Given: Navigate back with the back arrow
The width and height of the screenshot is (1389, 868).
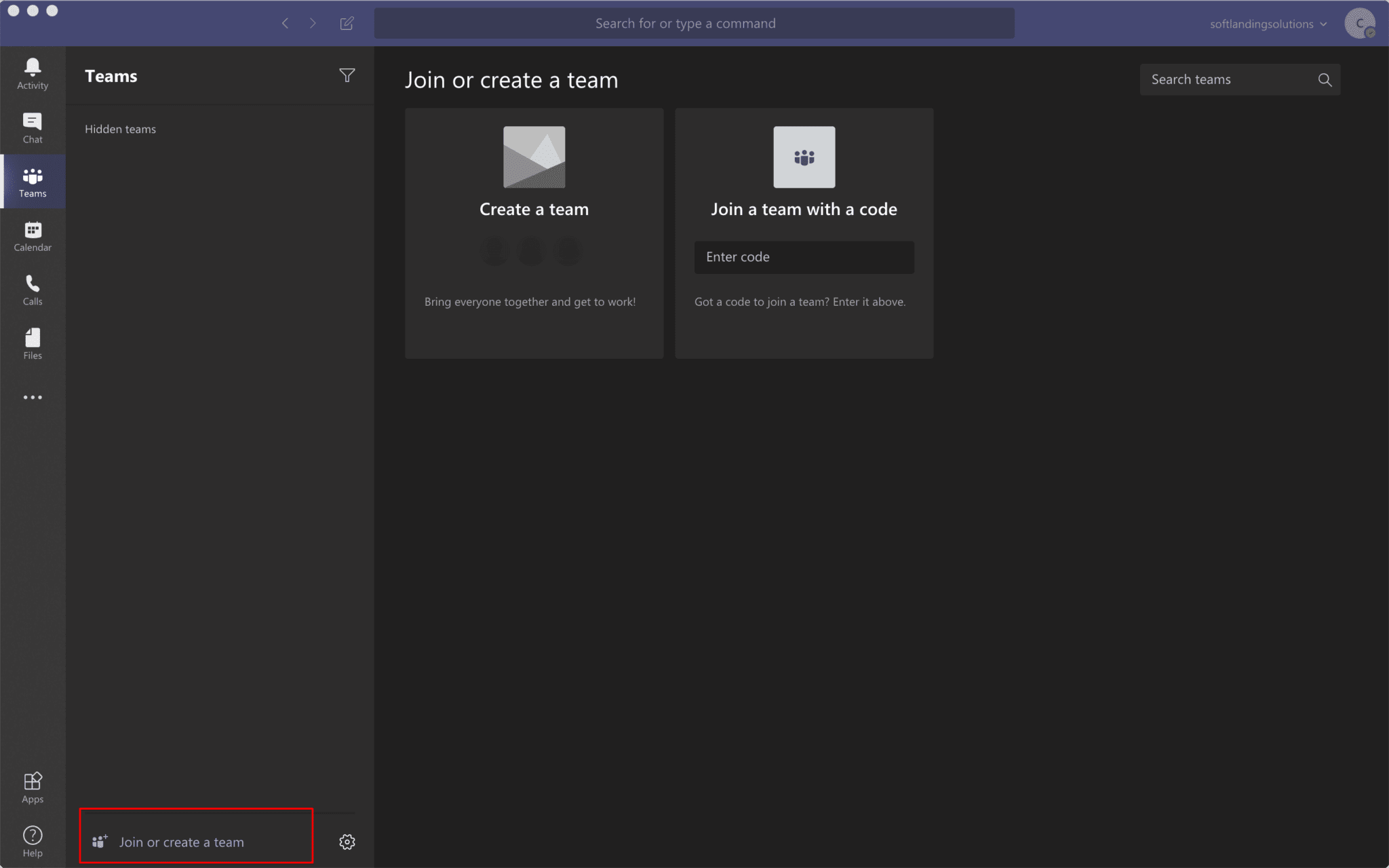Looking at the screenshot, I should pyautogui.click(x=286, y=22).
